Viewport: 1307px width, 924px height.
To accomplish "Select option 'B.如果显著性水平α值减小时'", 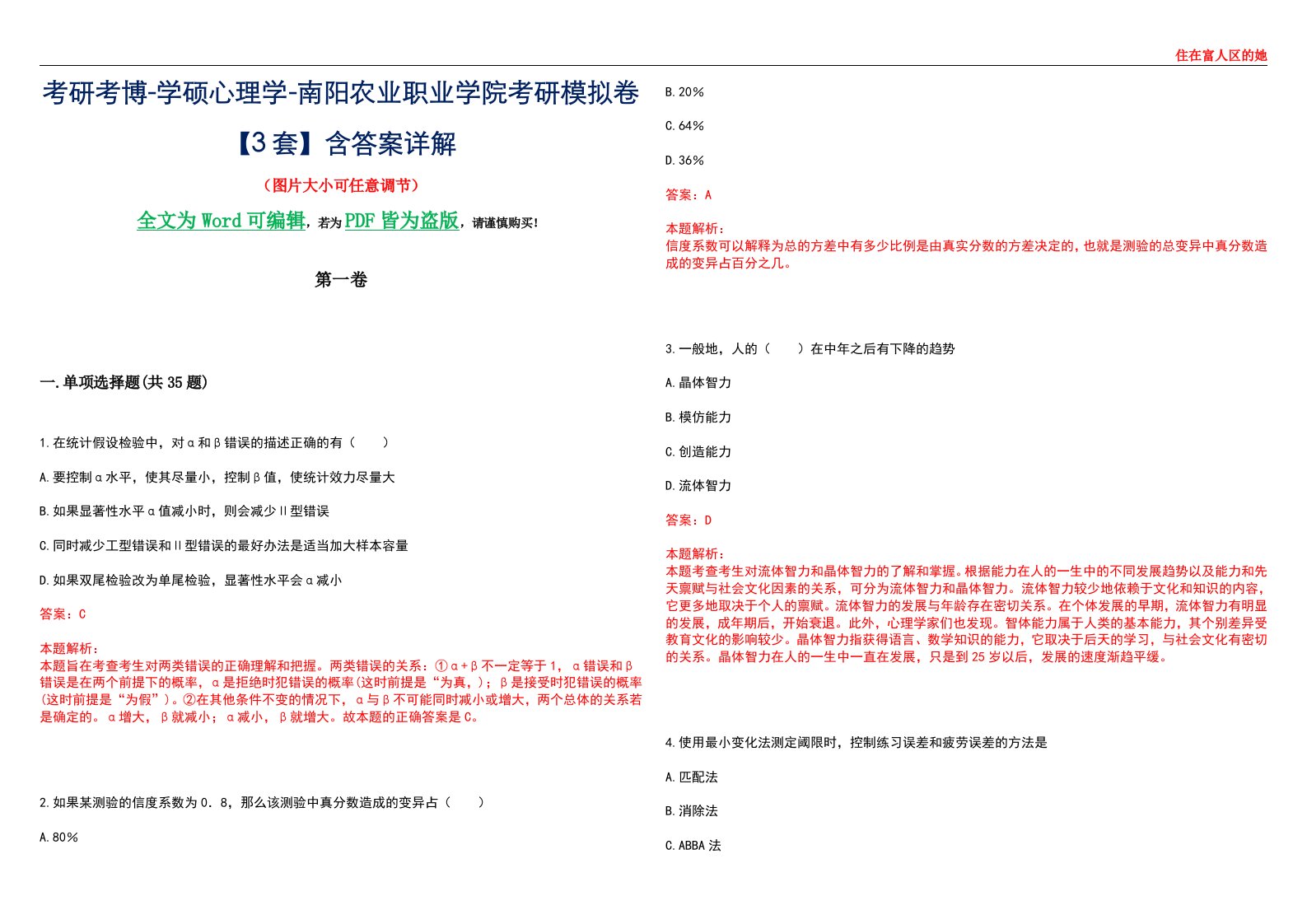I will click(184, 511).
